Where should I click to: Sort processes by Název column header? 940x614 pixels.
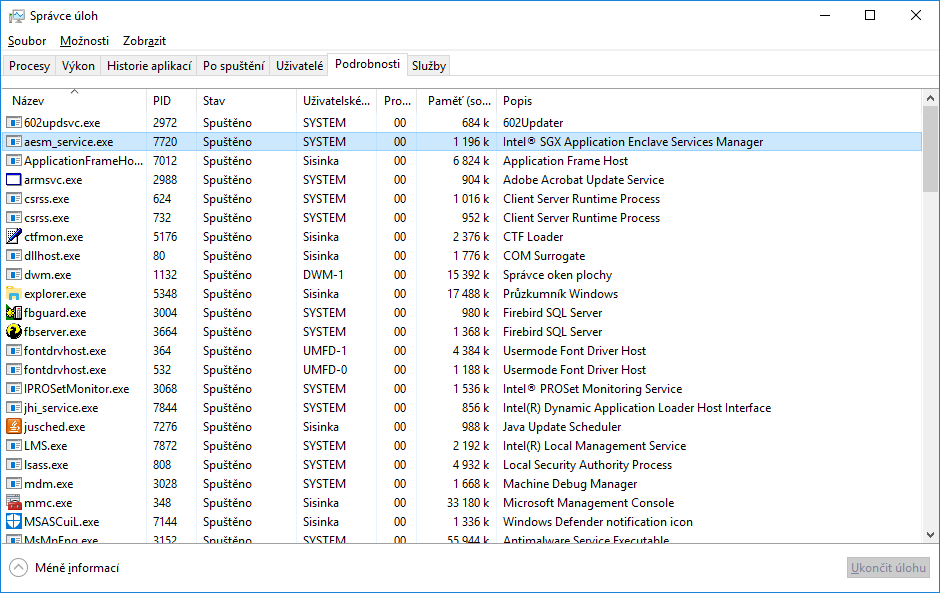28,101
